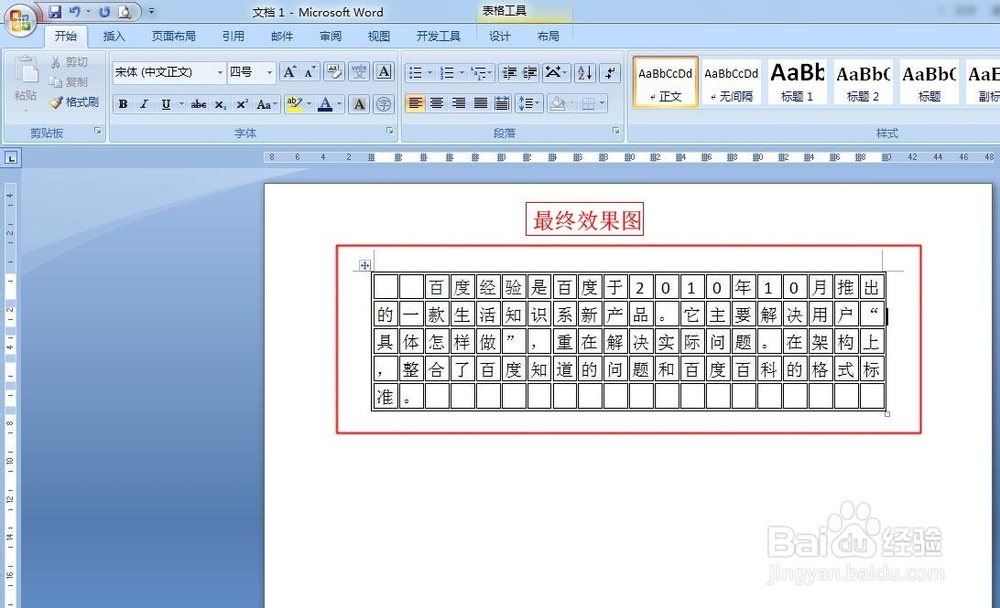
Task: Open the font name dropdown 宋体
Action: [x=220, y=73]
